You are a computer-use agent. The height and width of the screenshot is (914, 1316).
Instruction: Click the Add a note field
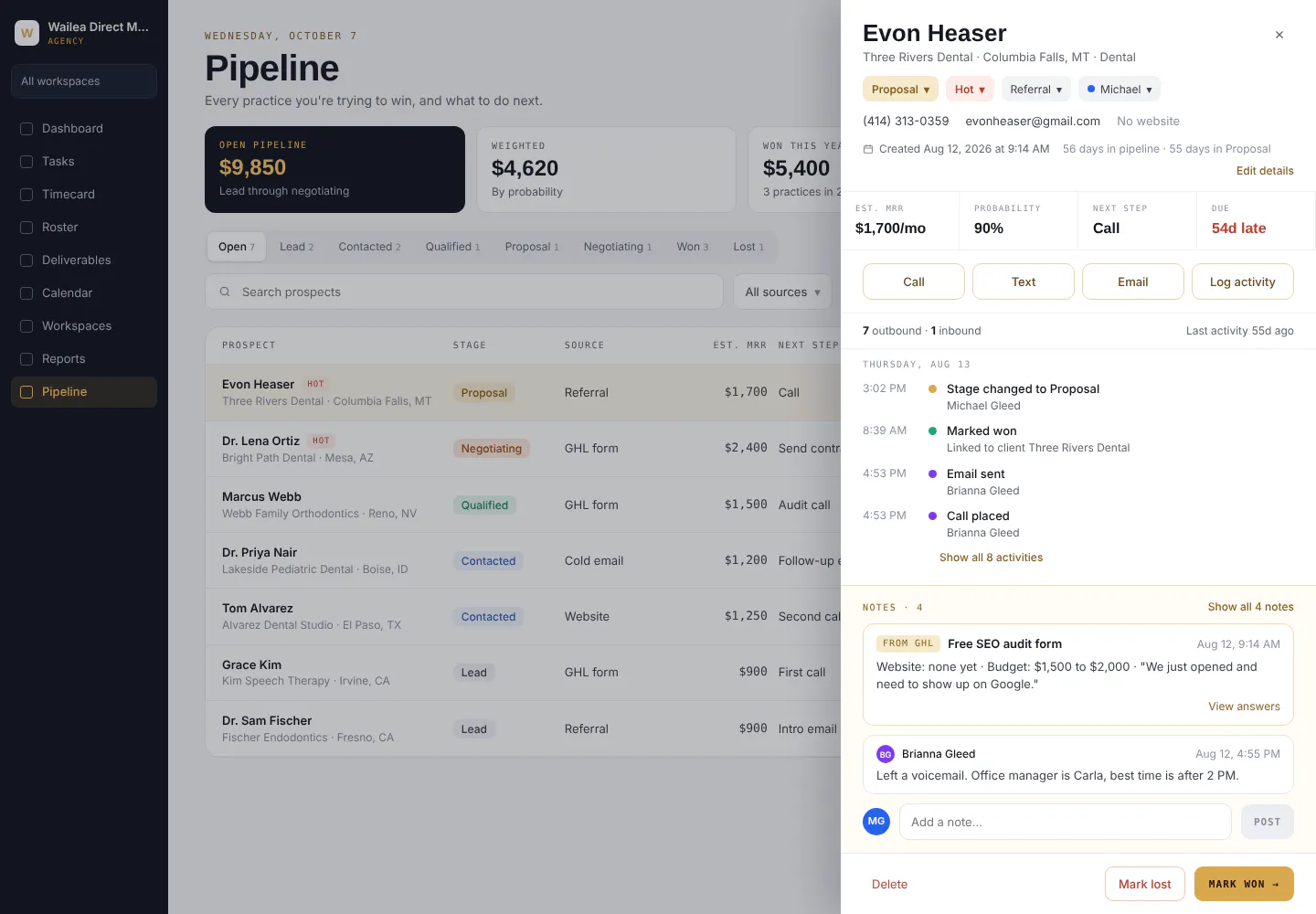1066,822
